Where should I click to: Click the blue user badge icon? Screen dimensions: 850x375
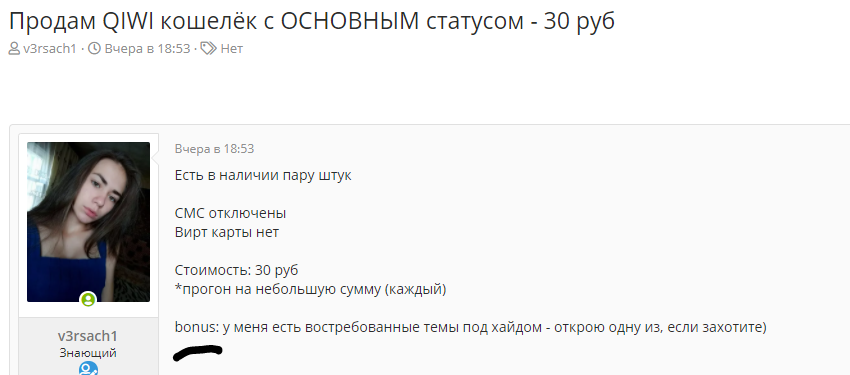click(x=88, y=370)
